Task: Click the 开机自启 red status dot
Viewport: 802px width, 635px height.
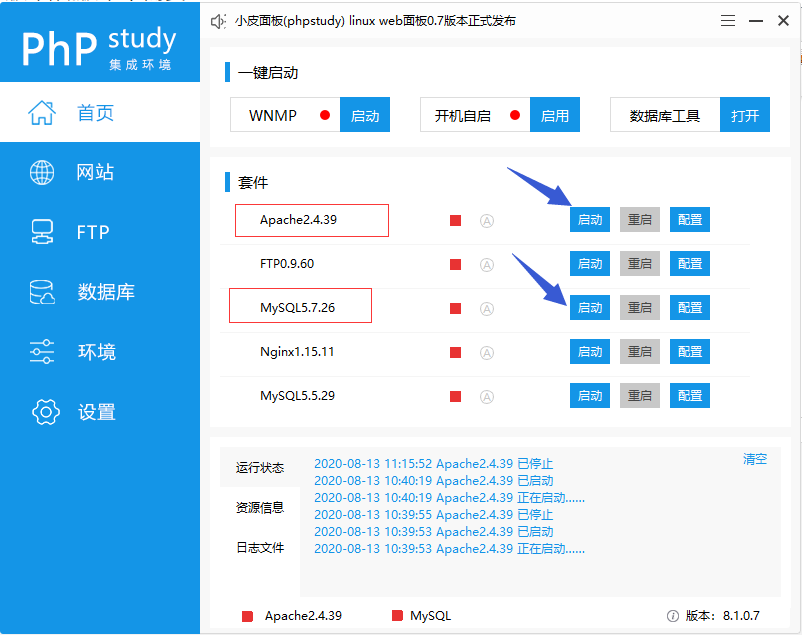Action: point(515,115)
